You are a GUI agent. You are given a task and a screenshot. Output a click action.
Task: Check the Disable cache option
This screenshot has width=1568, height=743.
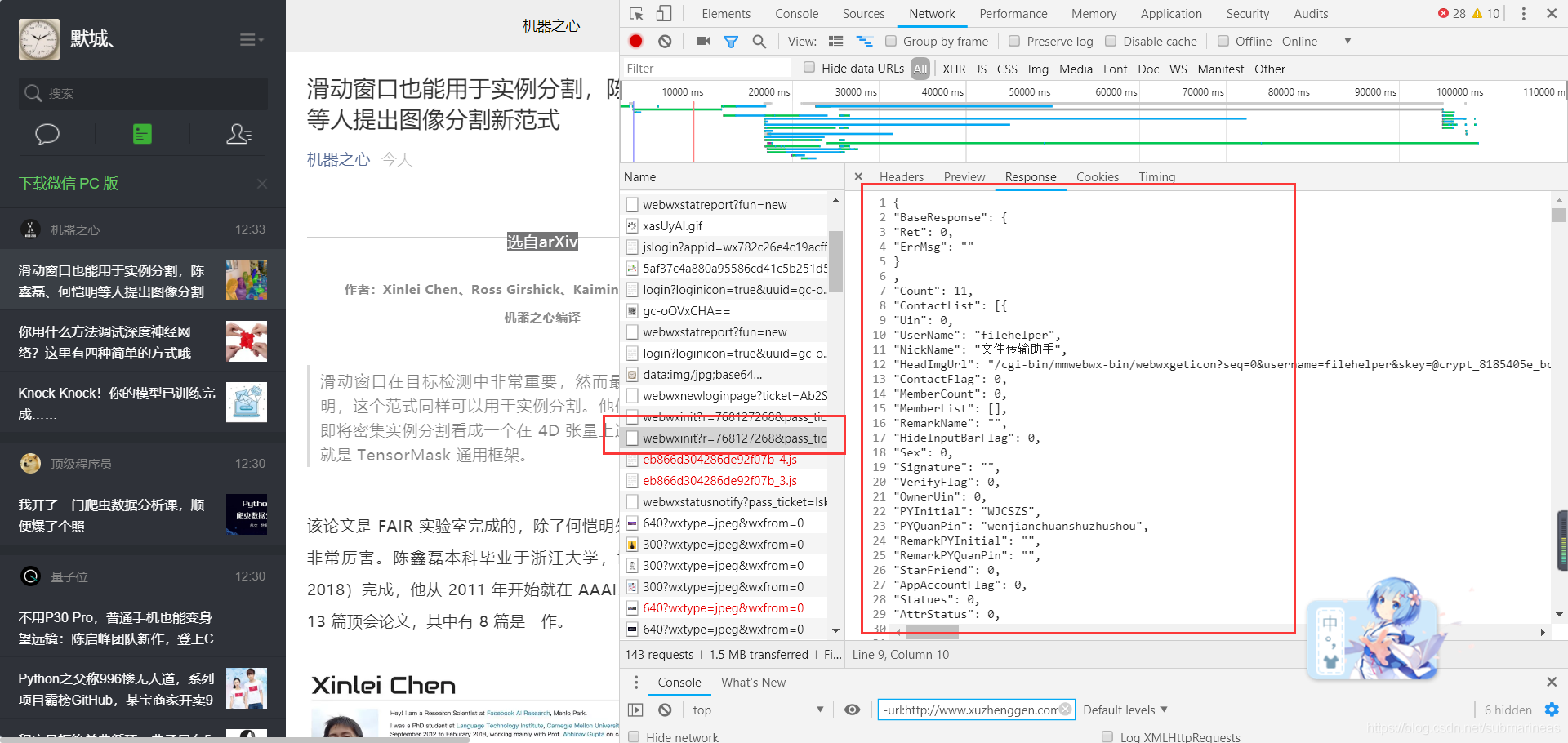pos(1111,41)
